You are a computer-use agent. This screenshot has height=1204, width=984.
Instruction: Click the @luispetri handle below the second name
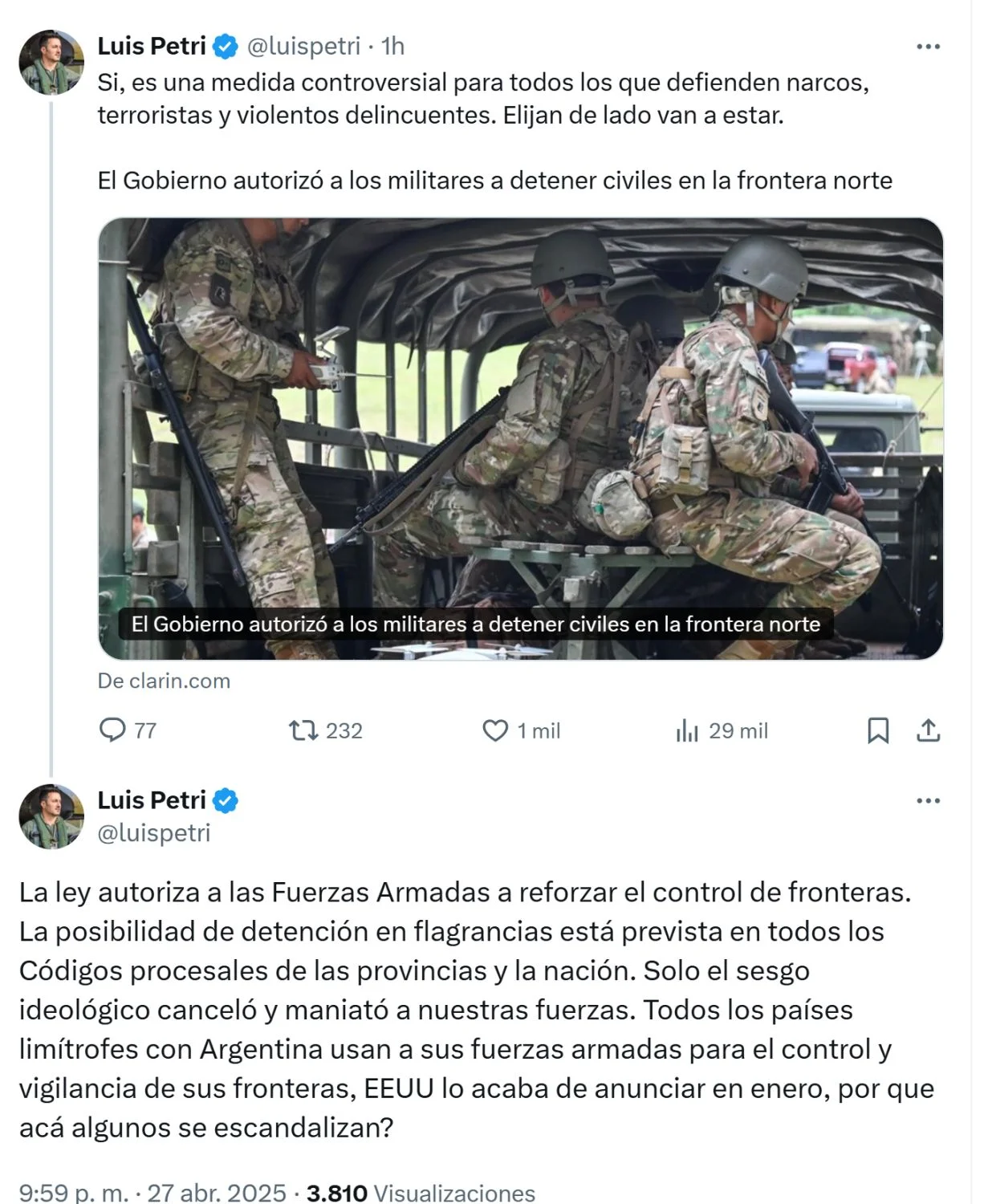click(154, 833)
